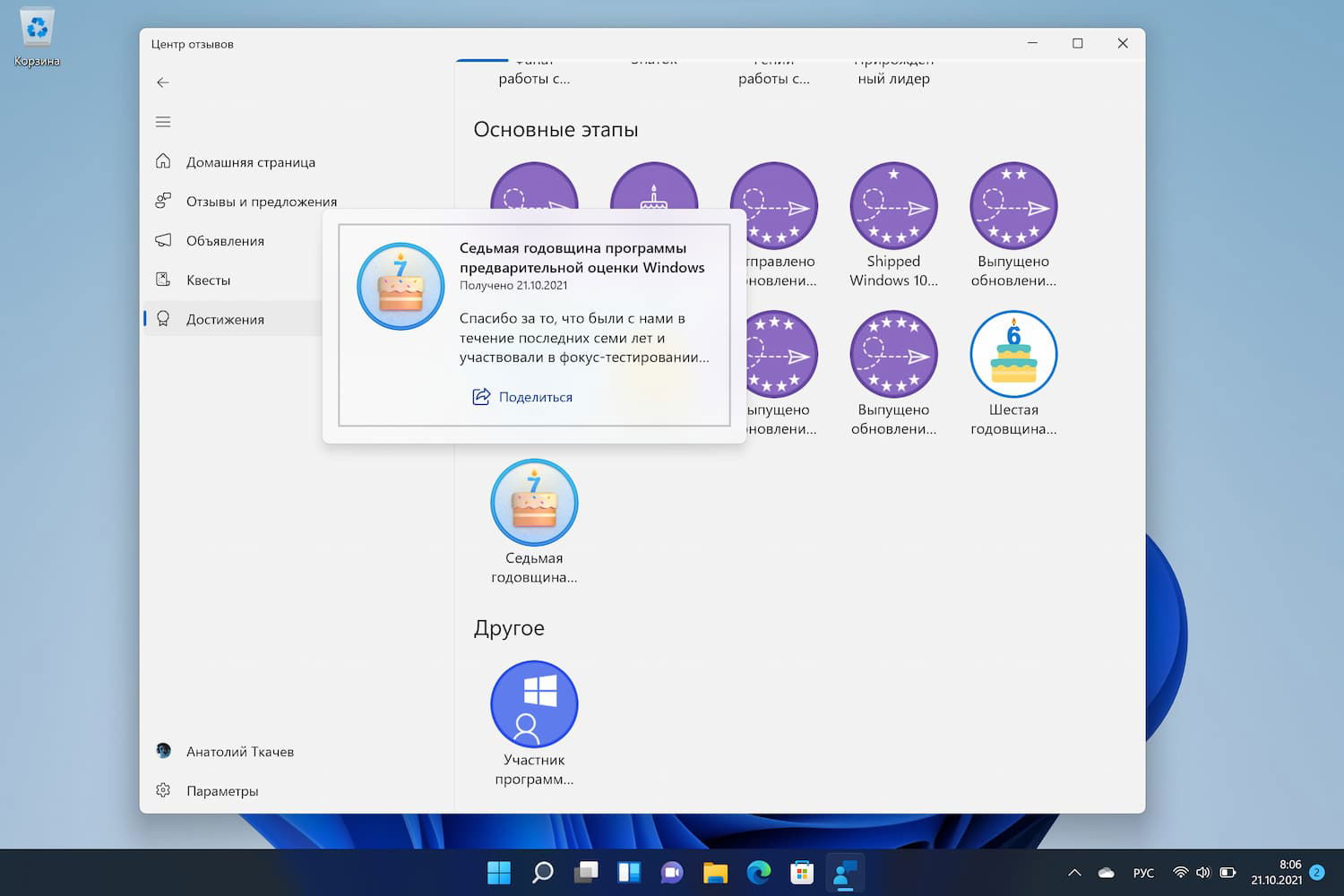Open the notification badge showing 2
Screen dimensions: 1344x896
tap(1317, 872)
